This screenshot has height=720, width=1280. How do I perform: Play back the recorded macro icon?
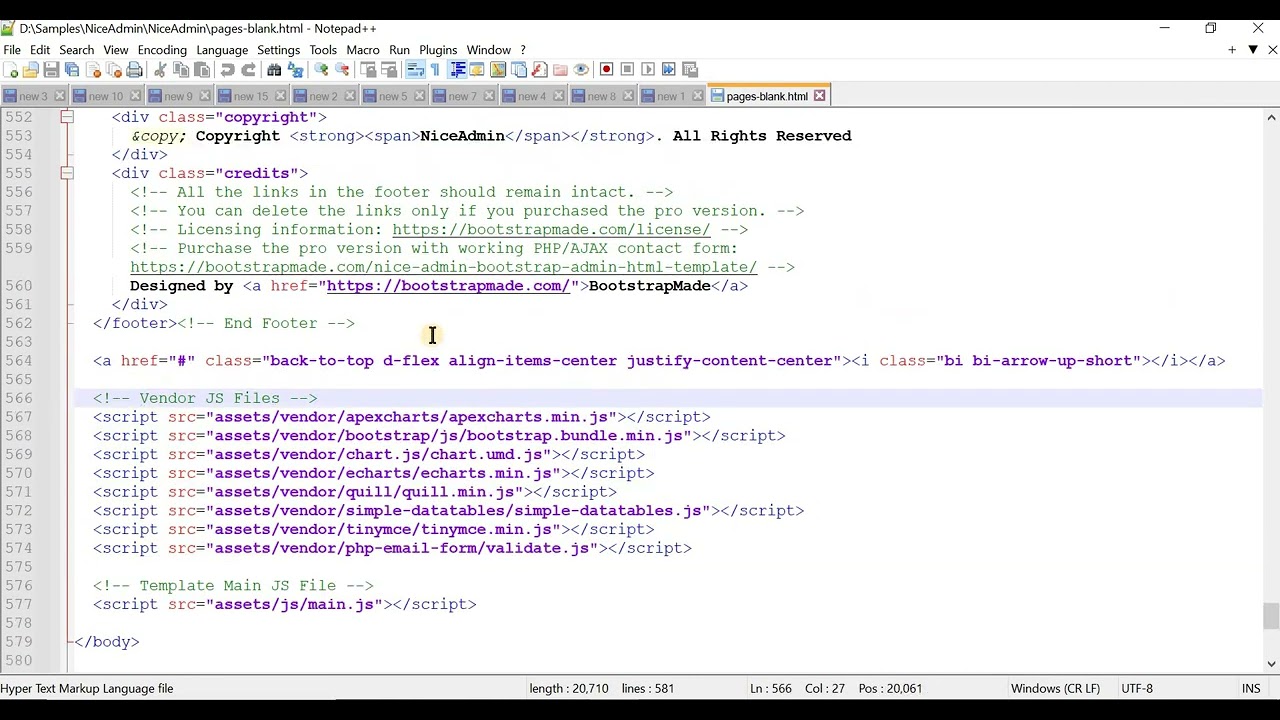(648, 69)
